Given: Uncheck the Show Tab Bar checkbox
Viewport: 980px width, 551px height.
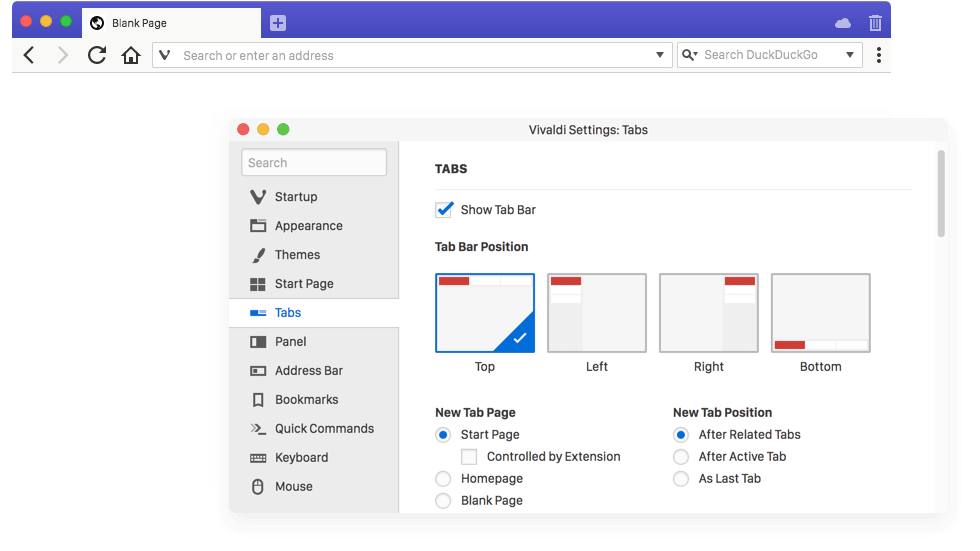Looking at the screenshot, I should click(x=445, y=210).
